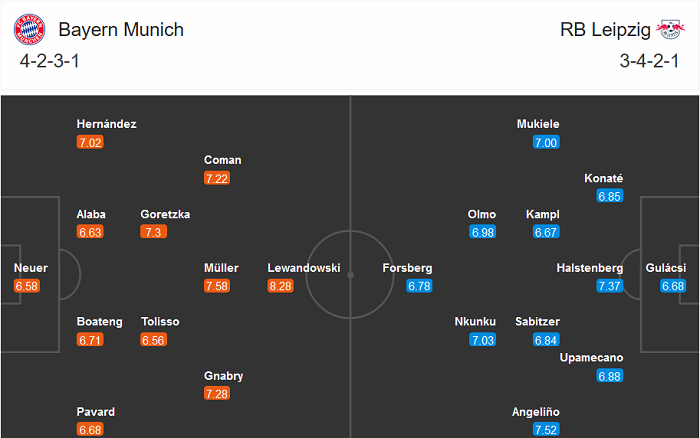The height and width of the screenshot is (438, 700).
Task: Open Halstenberg's 7.37 rating badge
Action: pyautogui.click(x=610, y=286)
